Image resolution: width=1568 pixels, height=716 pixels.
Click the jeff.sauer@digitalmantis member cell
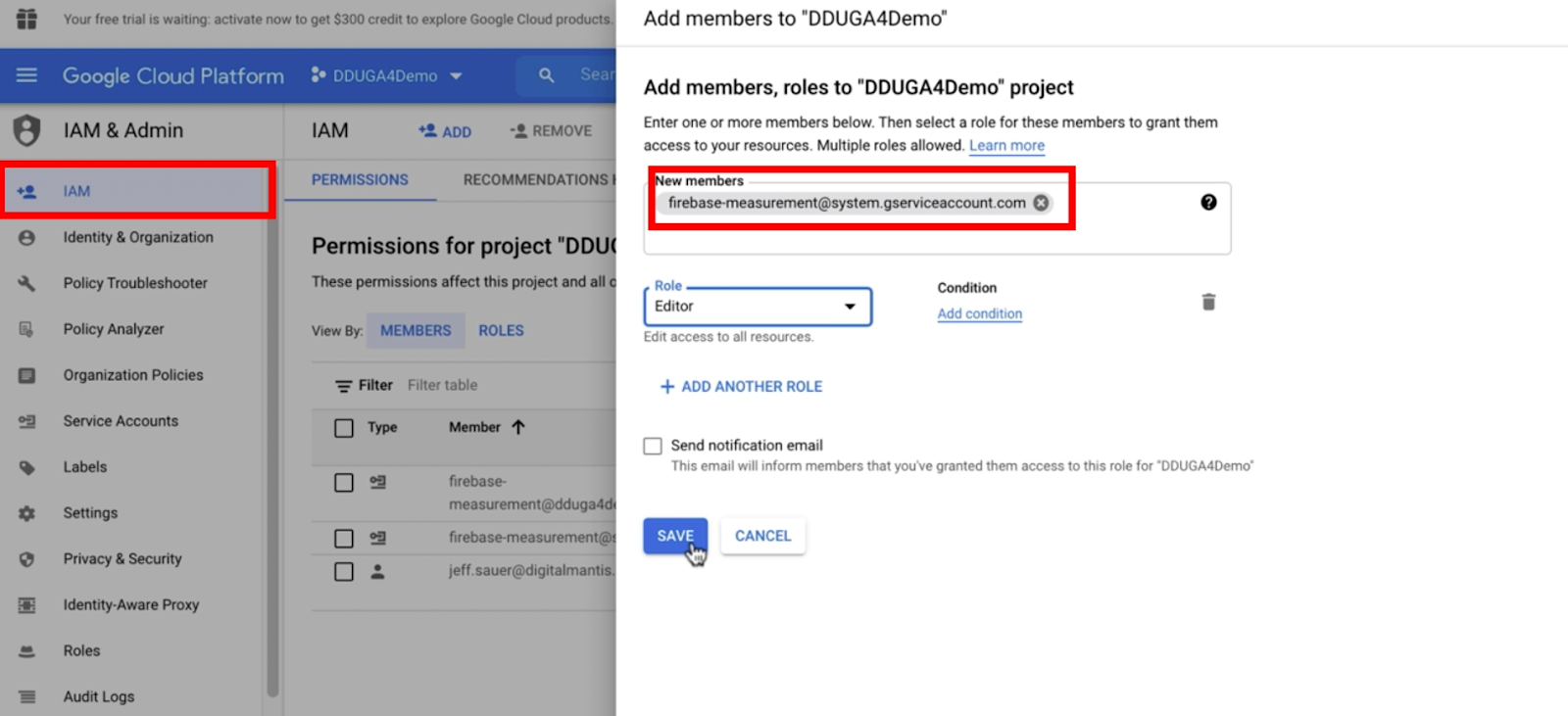pyautogui.click(x=530, y=571)
